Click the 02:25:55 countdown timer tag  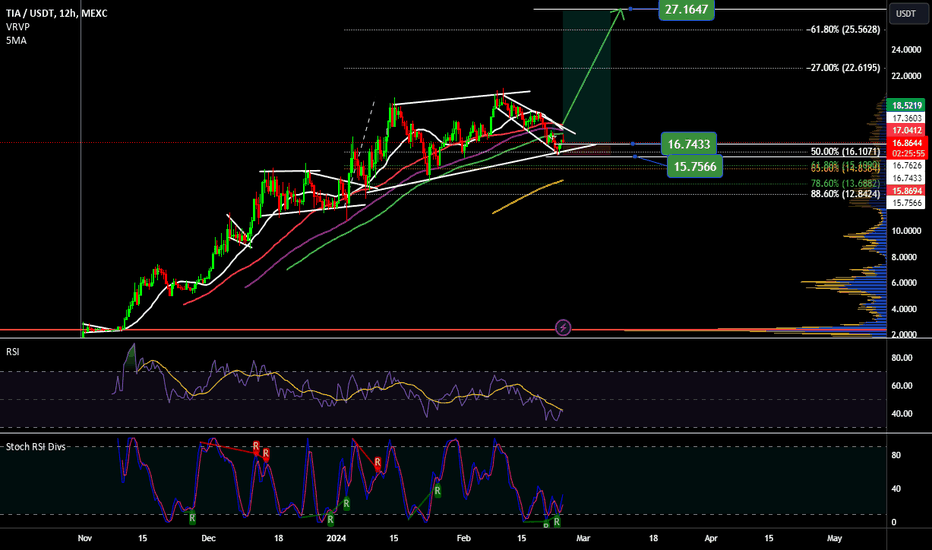[x=907, y=153]
